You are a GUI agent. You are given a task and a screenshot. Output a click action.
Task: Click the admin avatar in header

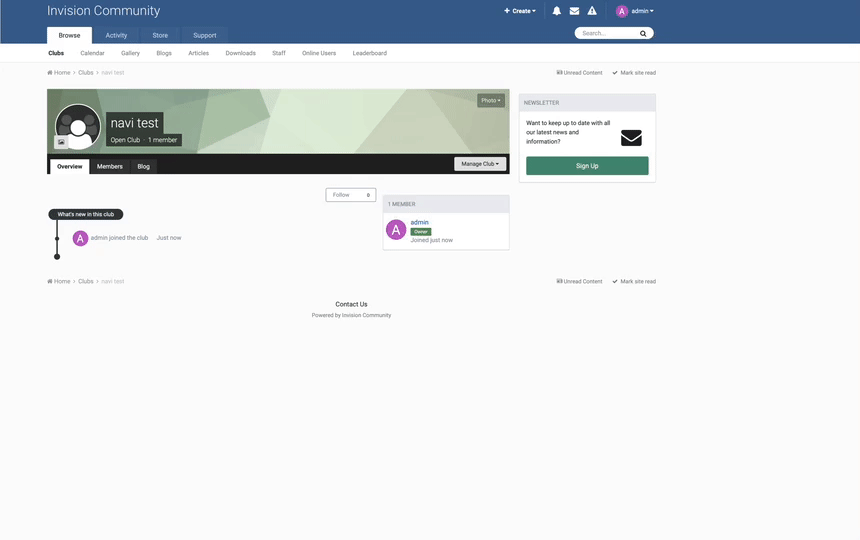click(x=621, y=11)
